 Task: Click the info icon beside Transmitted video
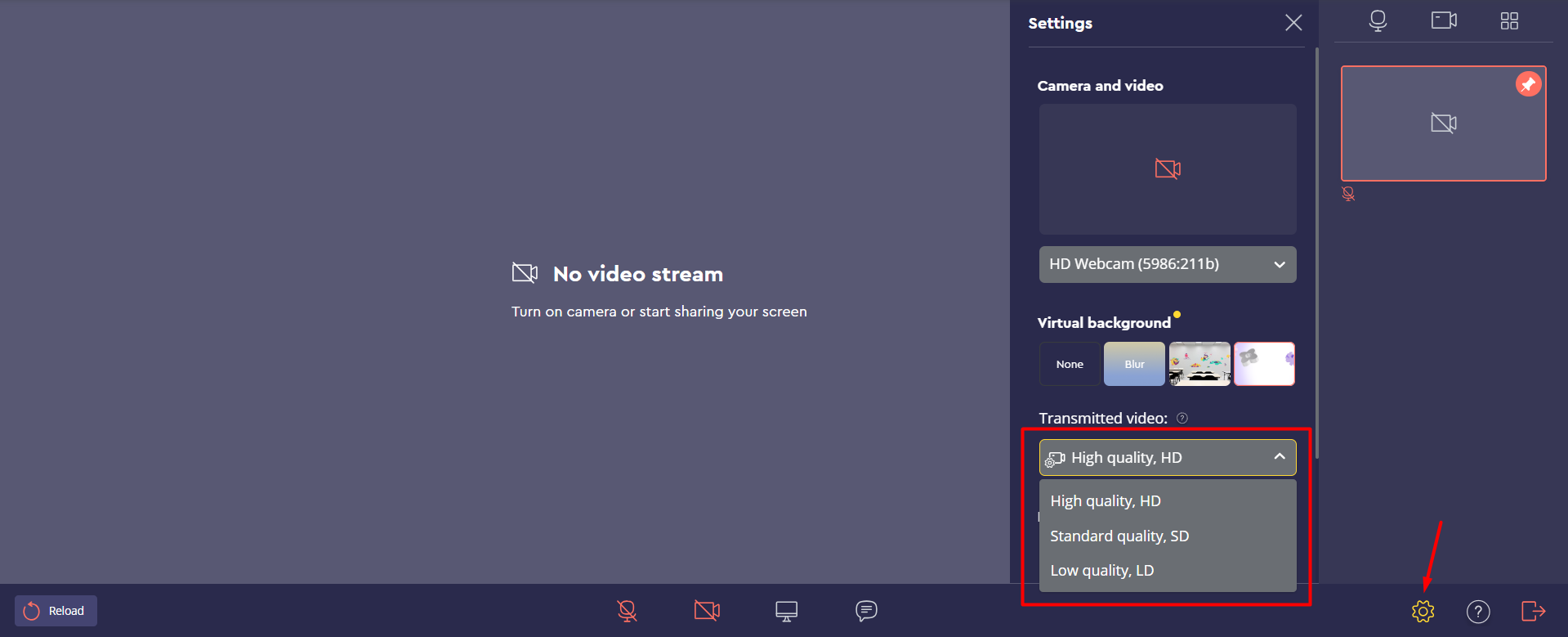(x=1182, y=419)
